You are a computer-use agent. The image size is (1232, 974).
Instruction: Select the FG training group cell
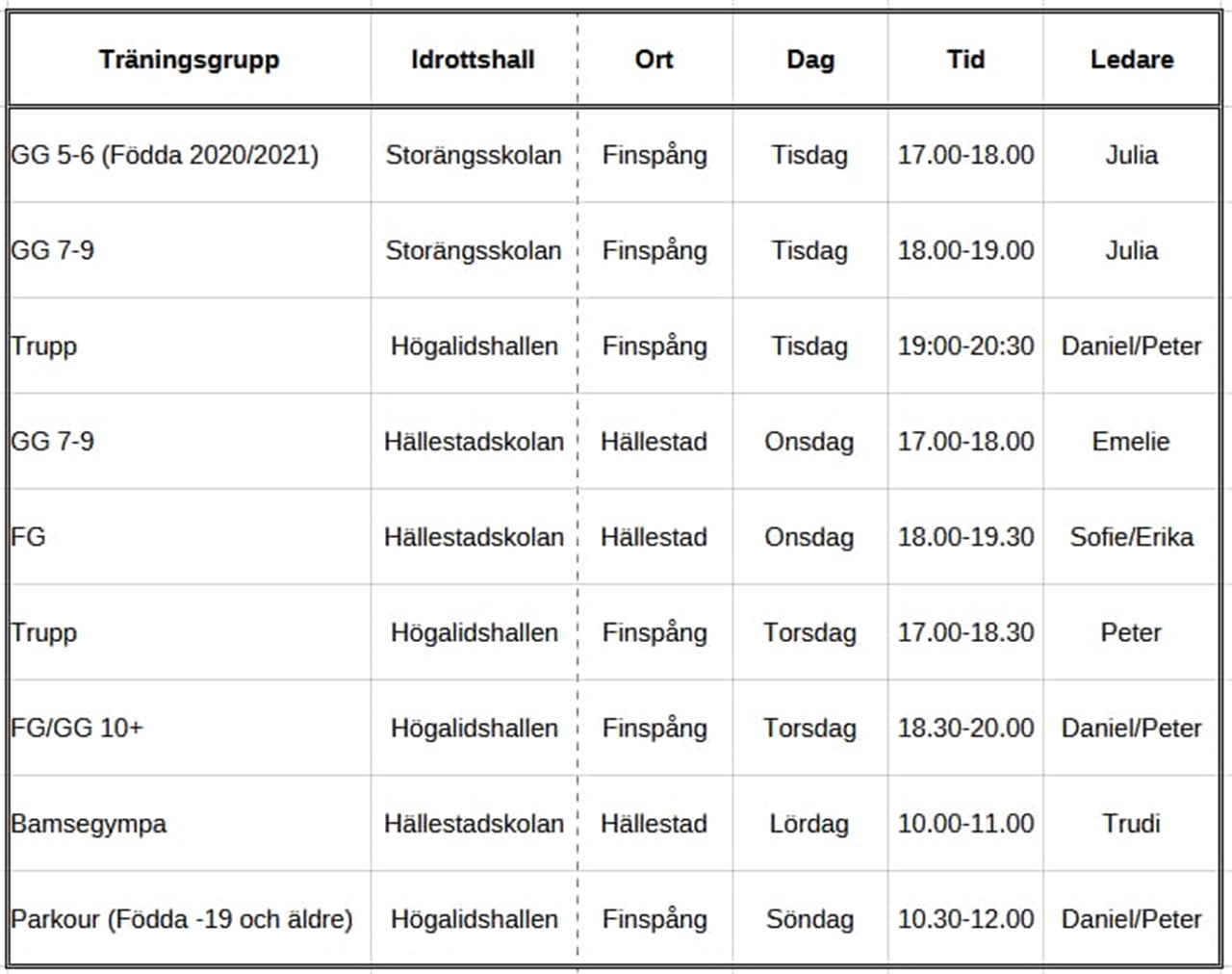[x=190, y=536]
